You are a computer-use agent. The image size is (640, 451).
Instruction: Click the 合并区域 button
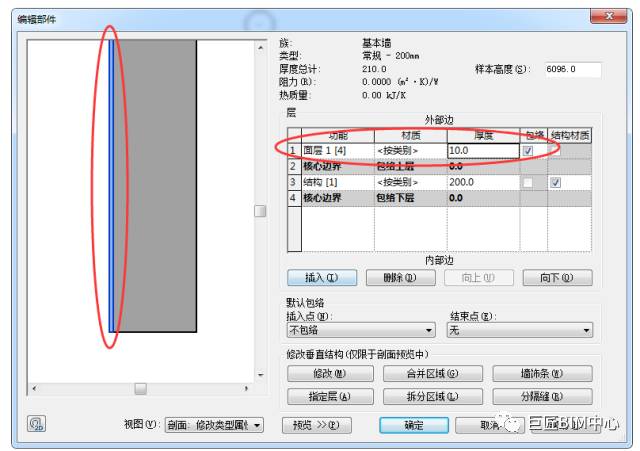433,373
